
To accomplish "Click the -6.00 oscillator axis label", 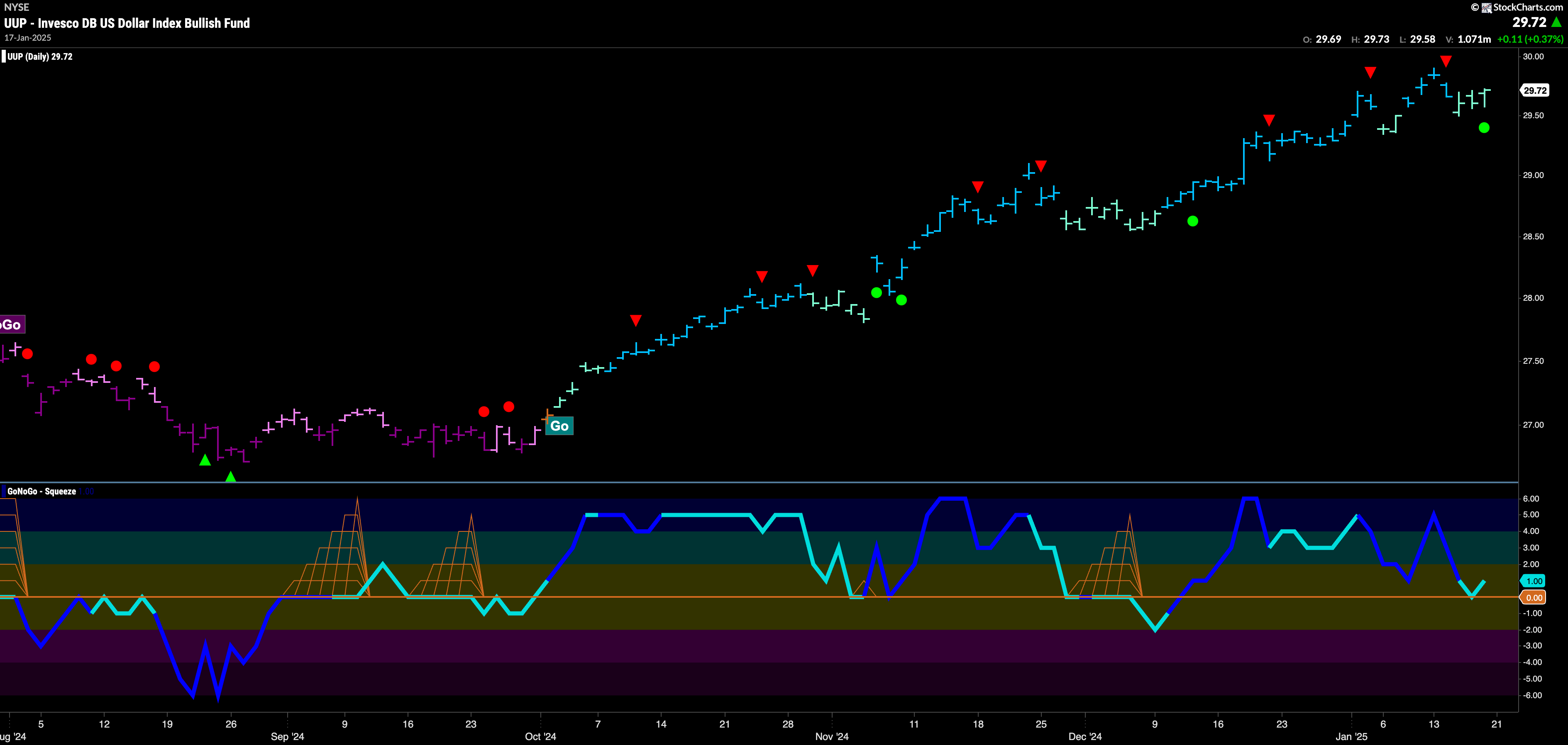I will point(1532,696).
